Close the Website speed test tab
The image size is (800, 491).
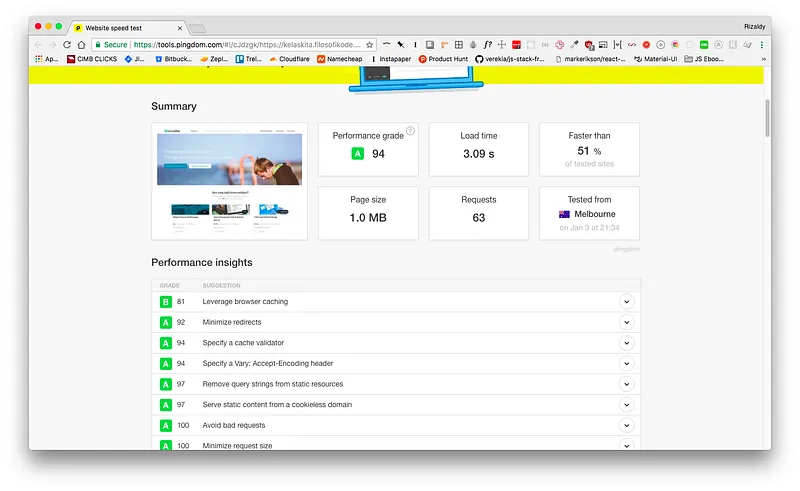click(x=179, y=27)
